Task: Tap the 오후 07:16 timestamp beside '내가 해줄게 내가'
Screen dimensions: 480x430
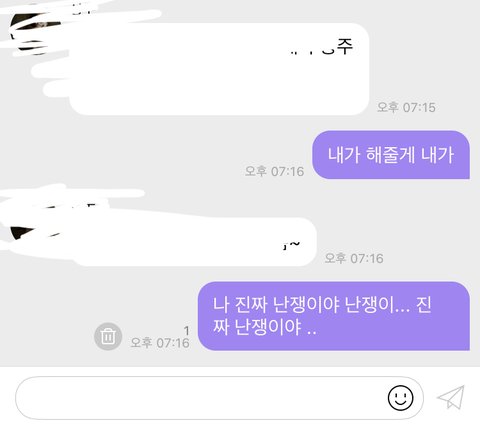Action: click(274, 171)
